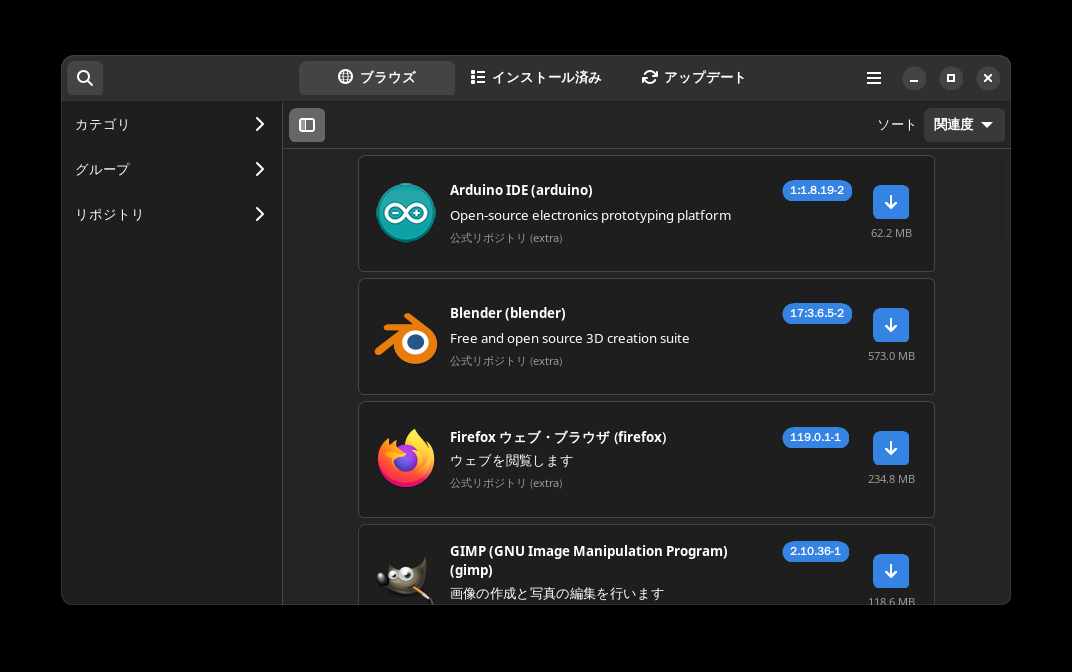
Task: Expand the カテゴリ sidebar row
Action: [x=170, y=124]
